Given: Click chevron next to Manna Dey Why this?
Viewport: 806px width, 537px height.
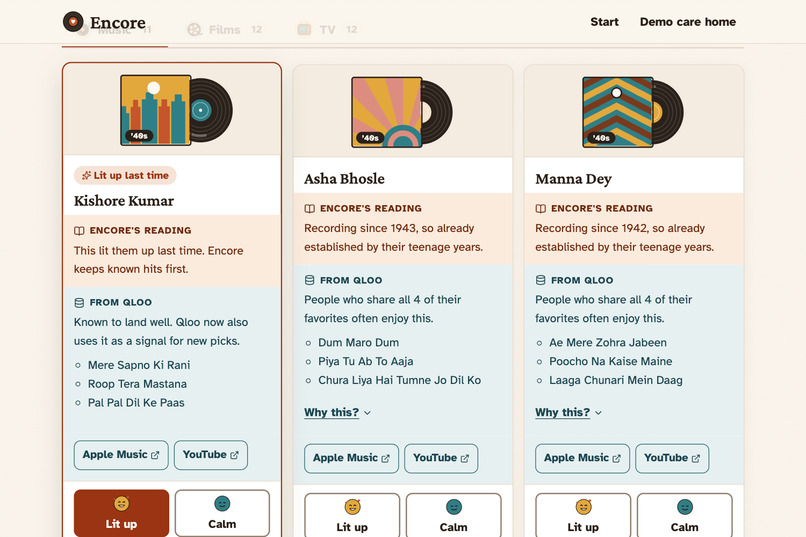Looking at the screenshot, I should 598,413.
